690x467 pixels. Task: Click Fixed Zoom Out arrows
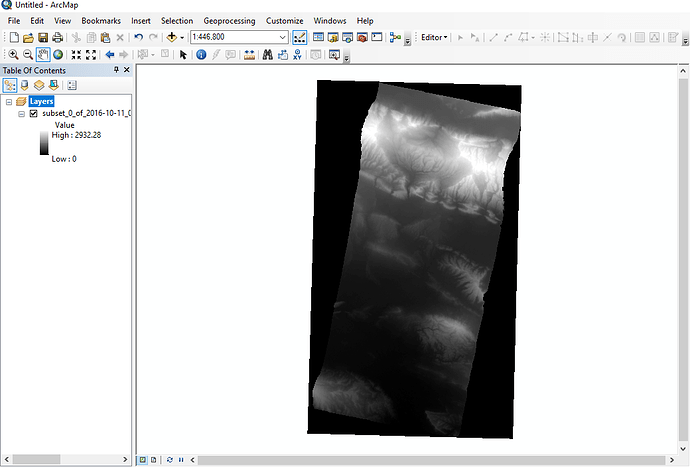click(x=91, y=55)
